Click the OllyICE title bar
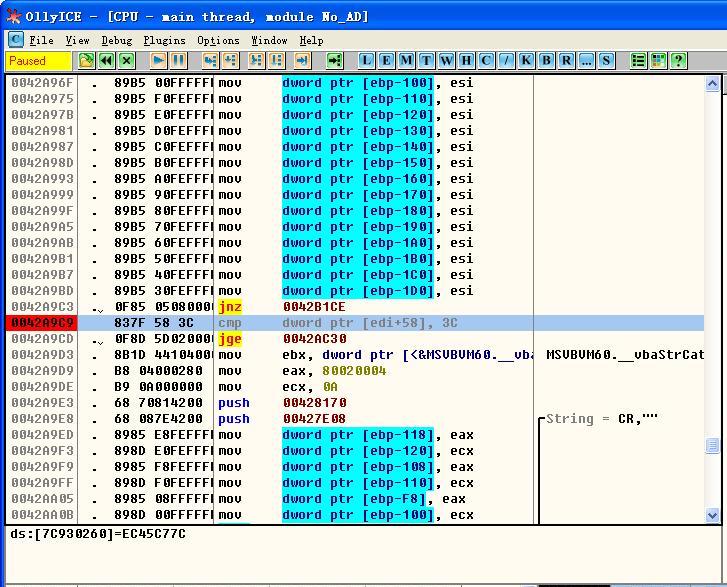727x587 pixels. (364, 17)
